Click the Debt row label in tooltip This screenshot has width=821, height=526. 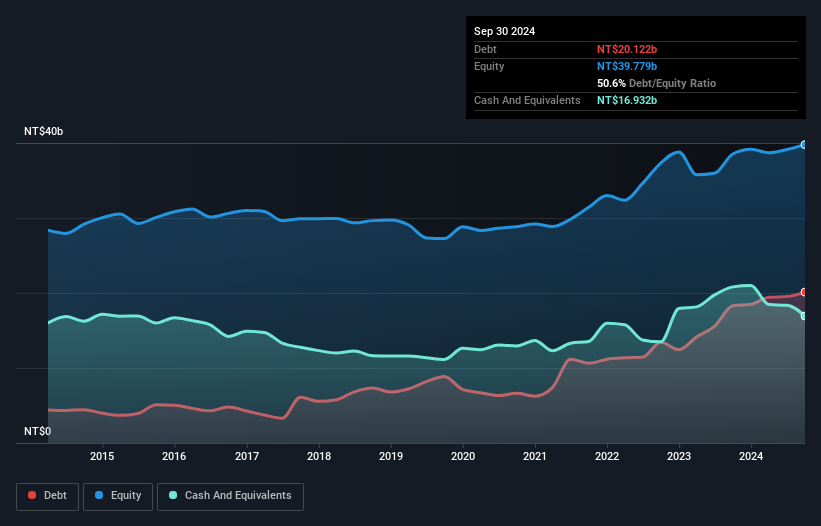pos(485,49)
